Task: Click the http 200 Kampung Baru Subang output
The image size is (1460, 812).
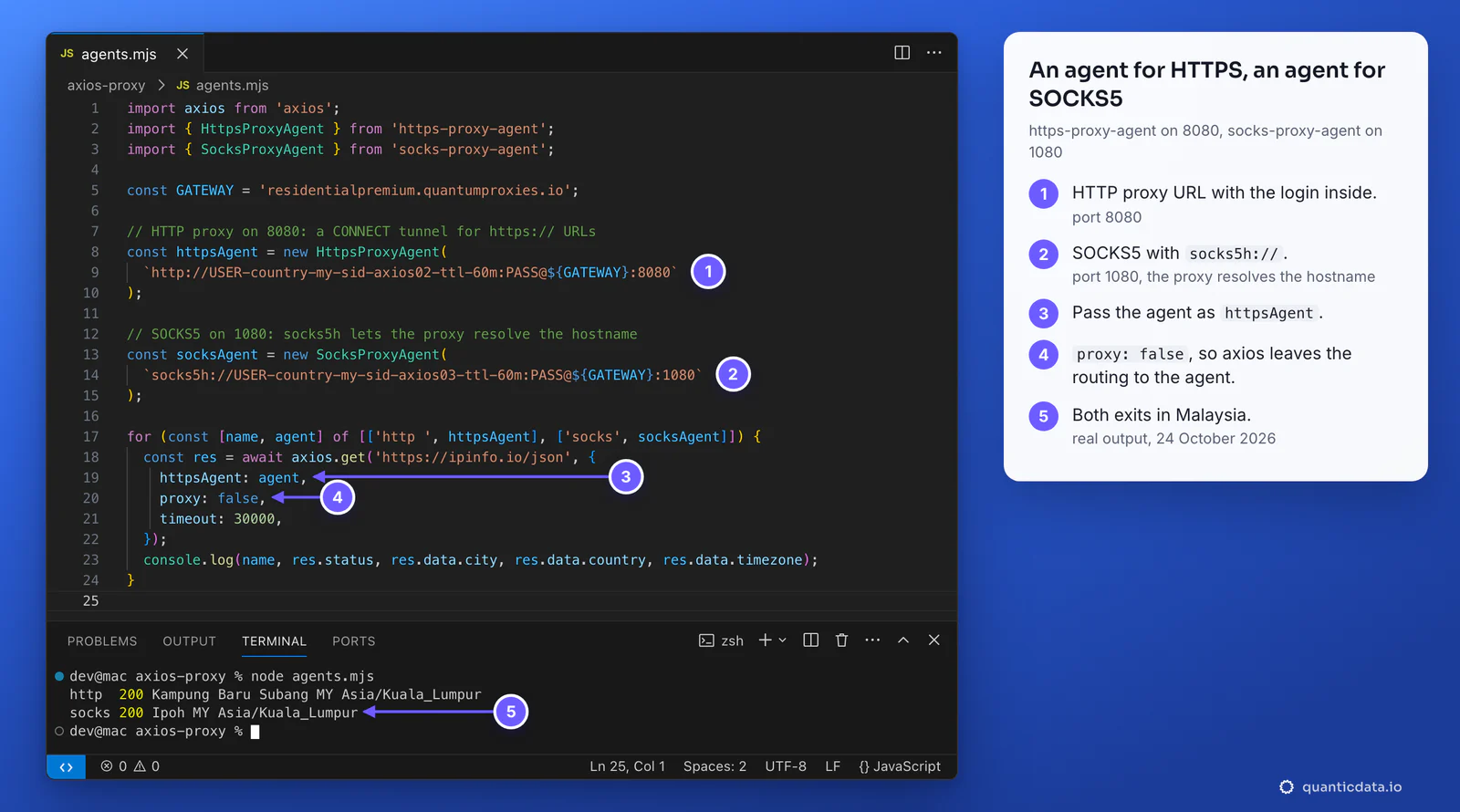Action: tap(275, 694)
